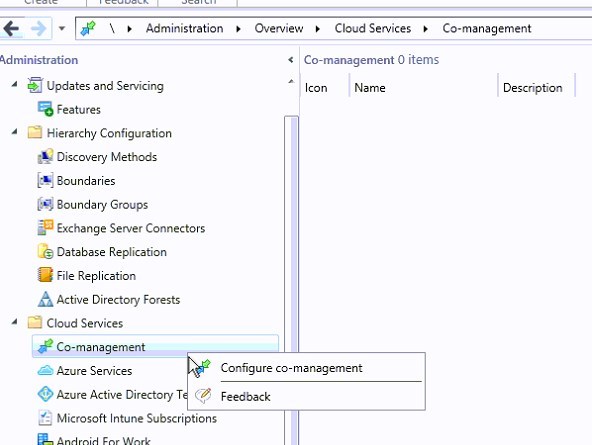Select Administration in the breadcrumb path
The height and width of the screenshot is (445, 592).
pos(185,28)
